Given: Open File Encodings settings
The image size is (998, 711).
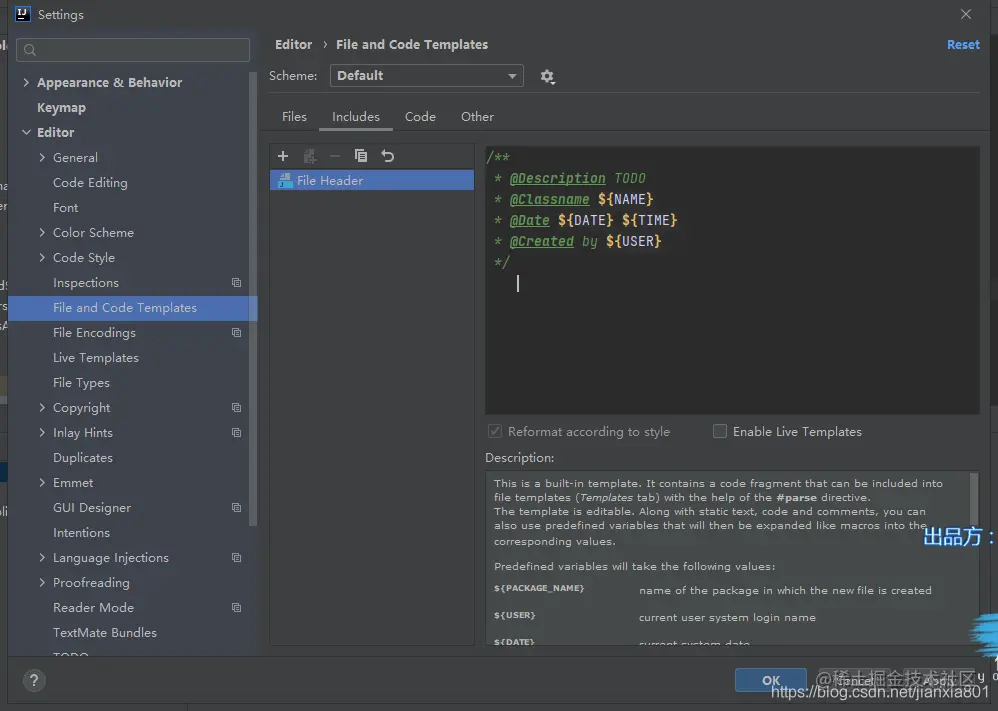Looking at the screenshot, I should pos(94,333).
